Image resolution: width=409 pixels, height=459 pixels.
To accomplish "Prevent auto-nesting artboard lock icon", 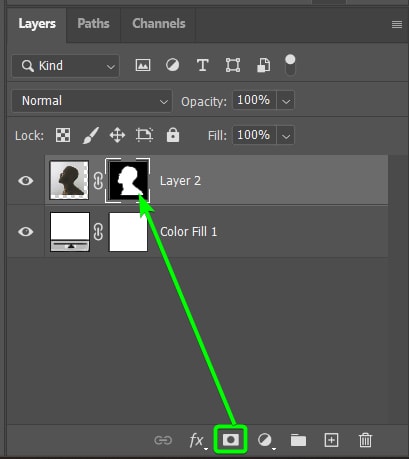I will click(x=144, y=135).
